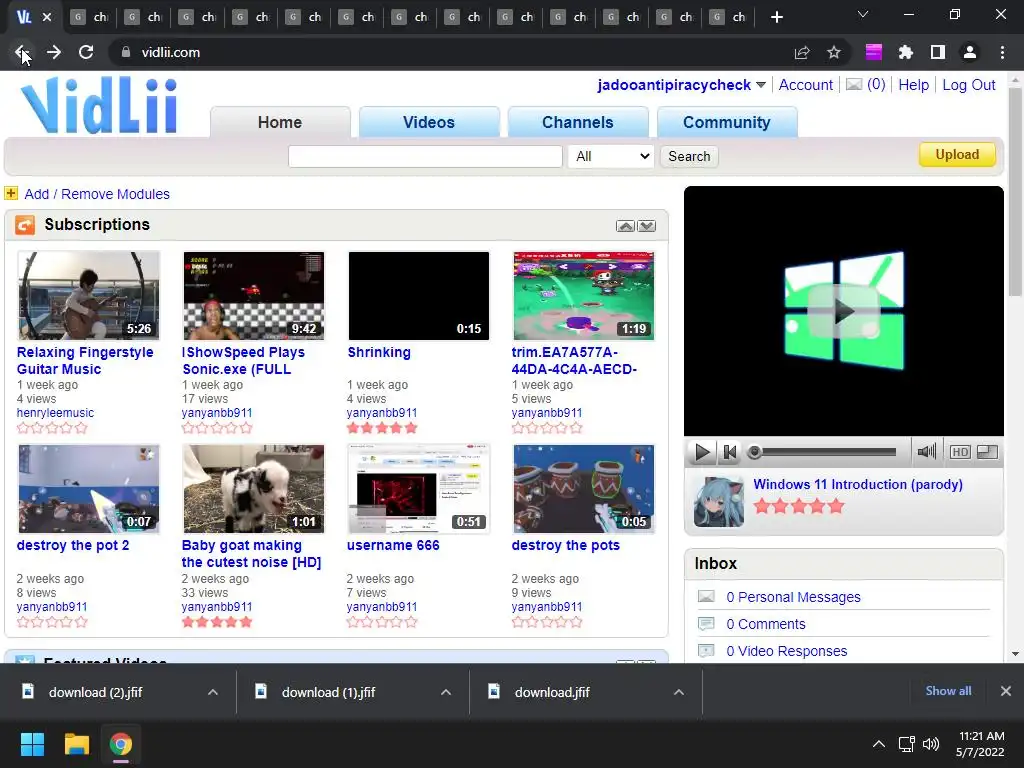This screenshot has width=1024, height=768.
Task: Switch to the Videos tab
Action: [x=429, y=122]
